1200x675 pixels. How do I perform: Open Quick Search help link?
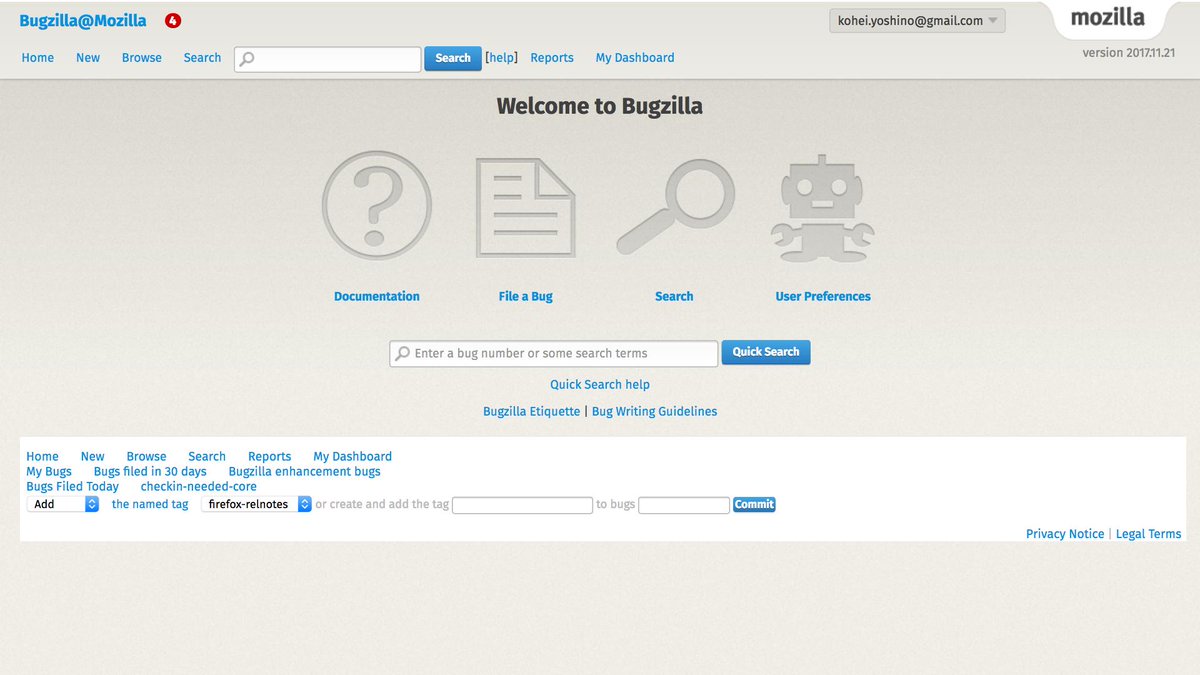click(600, 384)
